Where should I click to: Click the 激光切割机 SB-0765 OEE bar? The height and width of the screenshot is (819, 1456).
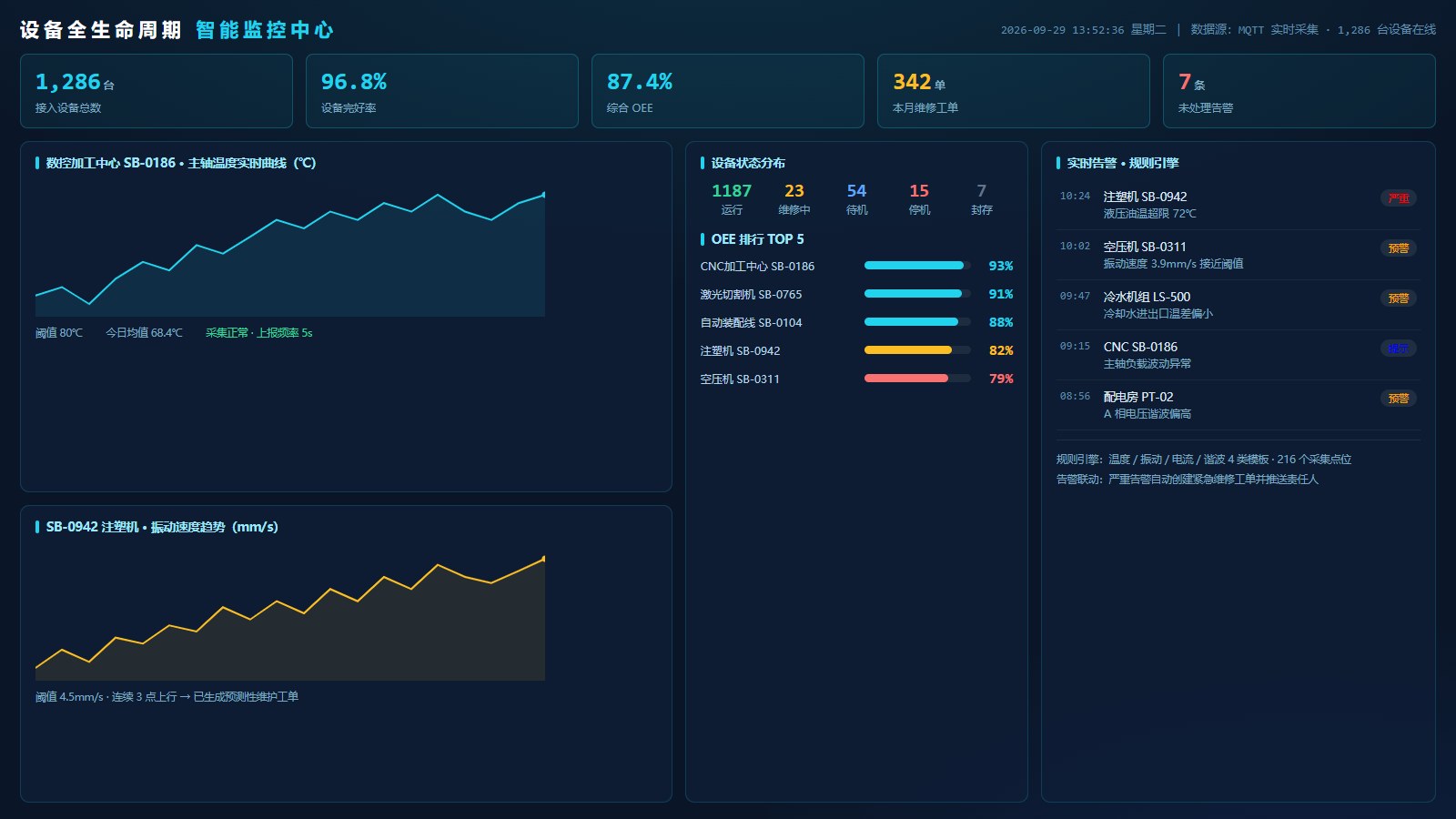(917, 294)
